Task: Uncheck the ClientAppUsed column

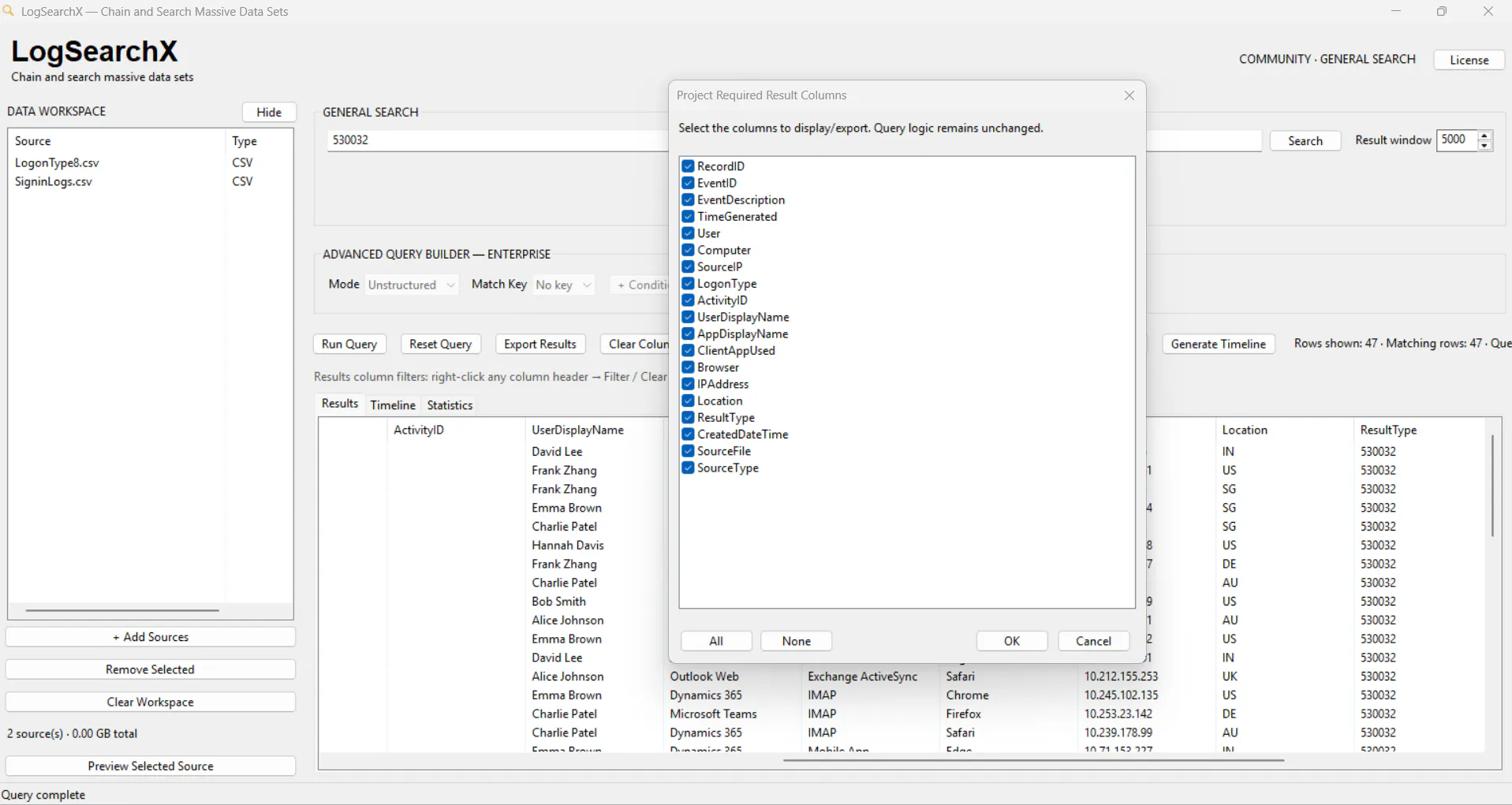Action: pos(688,350)
